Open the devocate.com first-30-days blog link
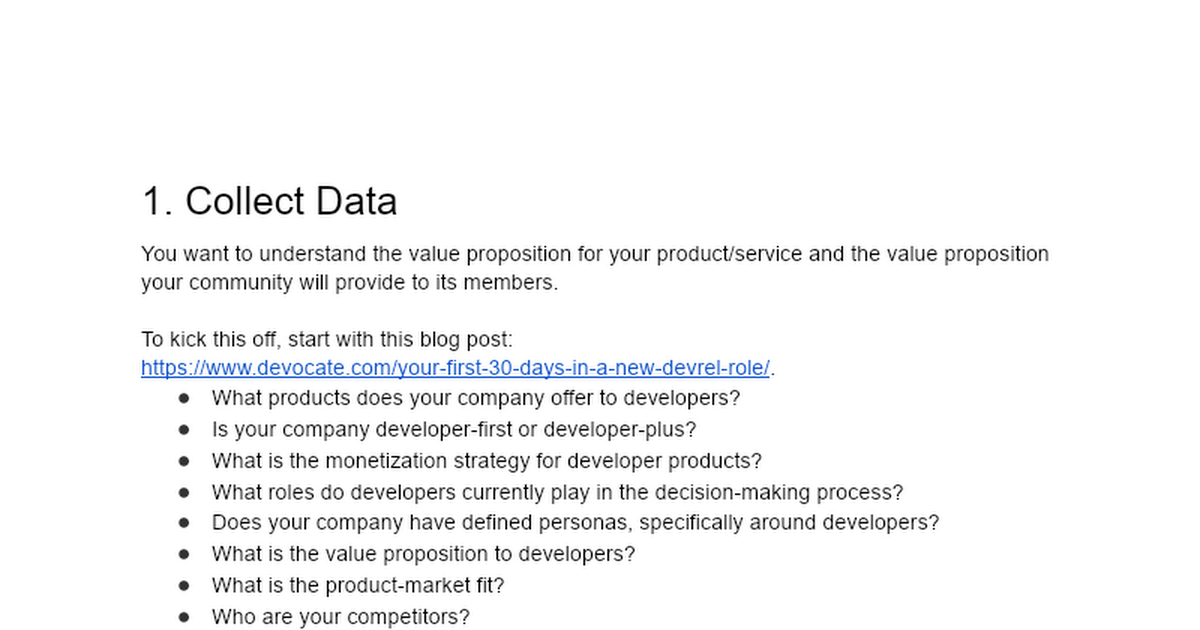This screenshot has width=1200, height=630. pyautogui.click(x=456, y=367)
